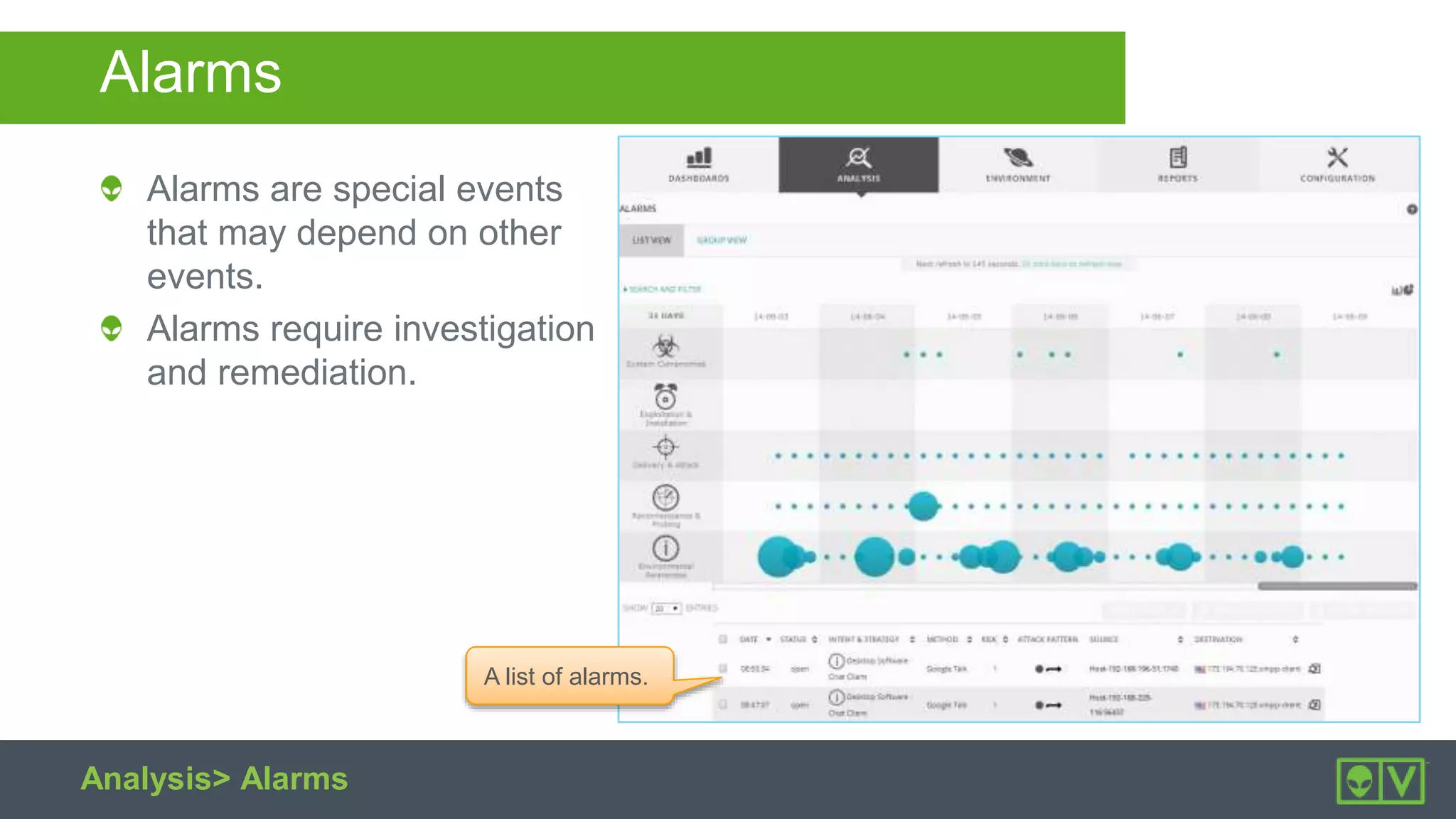Open details icon on first alarm row

point(1315,669)
